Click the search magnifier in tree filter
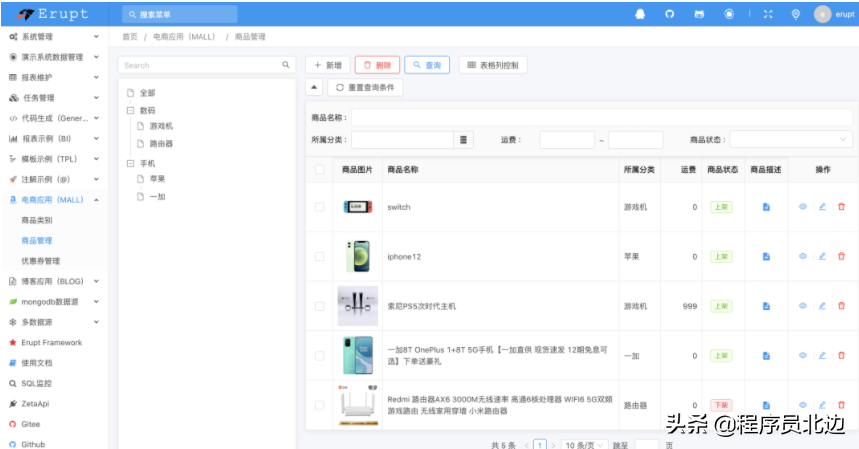 [x=285, y=65]
